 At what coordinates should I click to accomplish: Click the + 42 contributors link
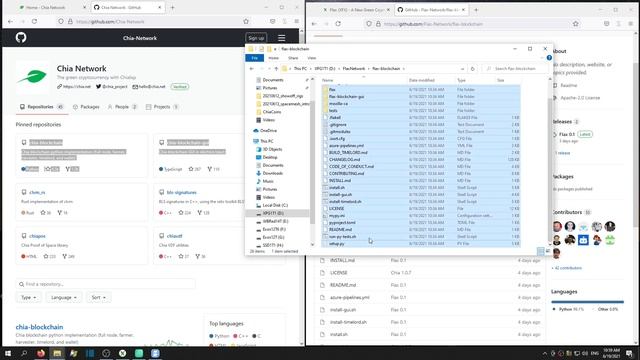(567, 268)
